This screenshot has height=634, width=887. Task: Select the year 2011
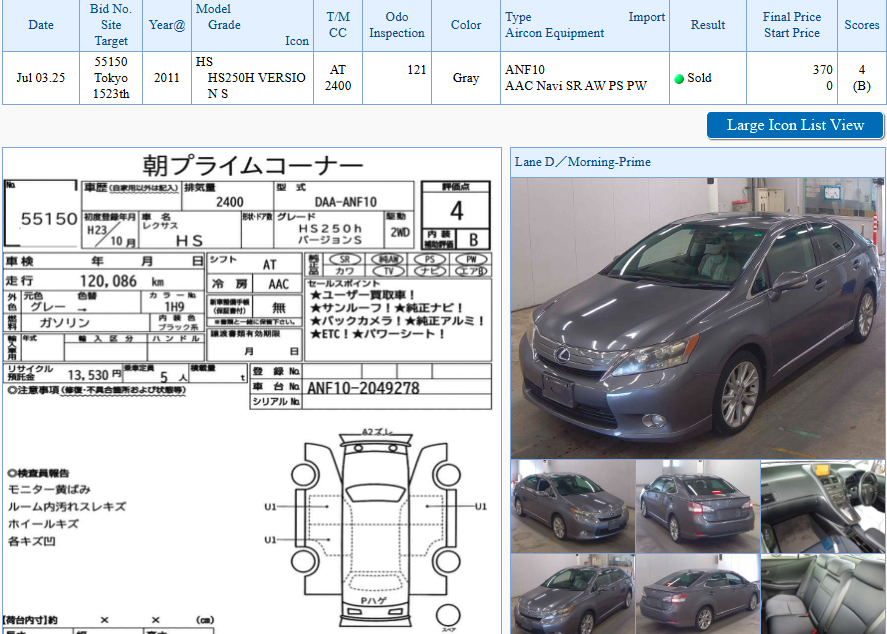(167, 78)
